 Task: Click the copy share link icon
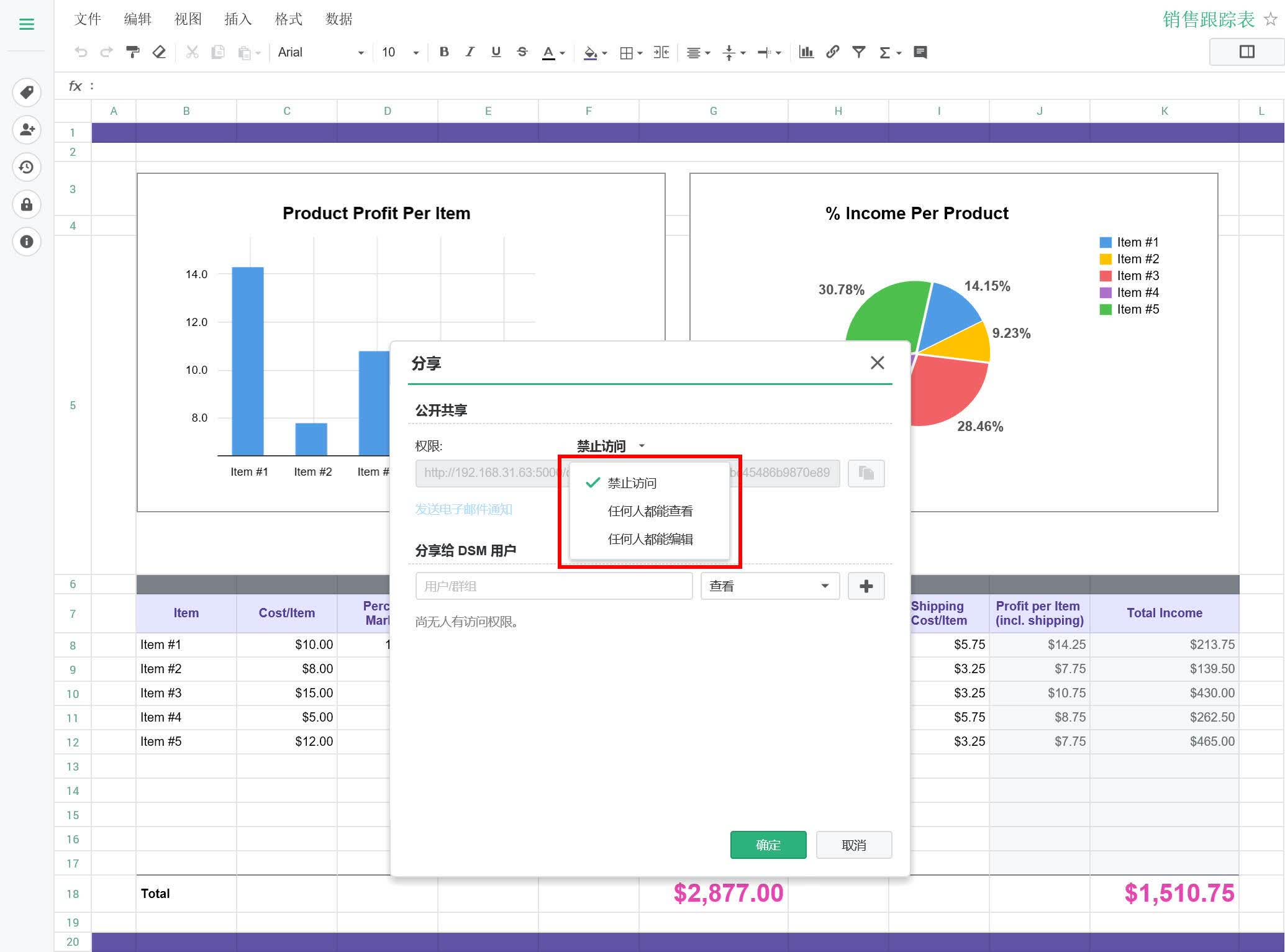coord(866,473)
